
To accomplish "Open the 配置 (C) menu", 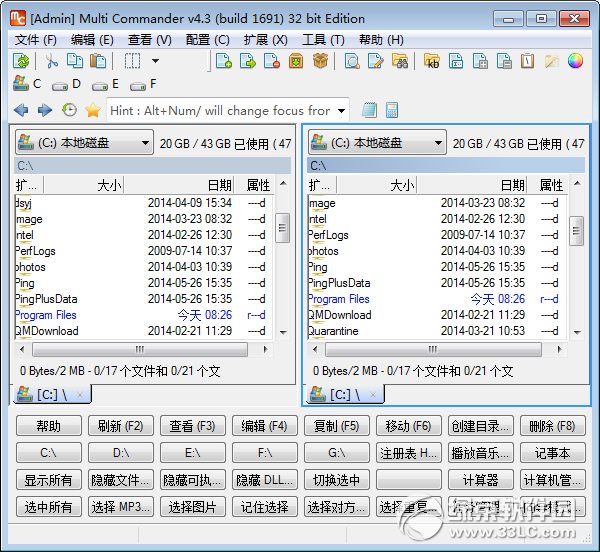I will pyautogui.click(x=208, y=40).
